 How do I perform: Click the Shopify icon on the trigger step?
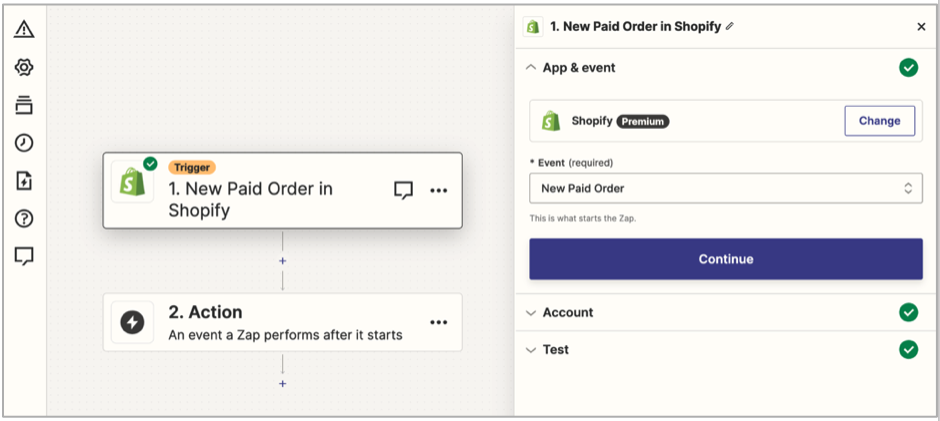tap(132, 182)
